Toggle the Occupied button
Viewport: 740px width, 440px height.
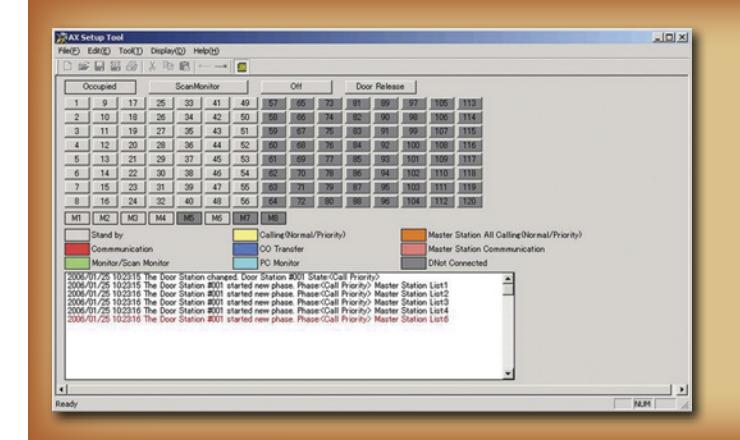[x=100, y=86]
